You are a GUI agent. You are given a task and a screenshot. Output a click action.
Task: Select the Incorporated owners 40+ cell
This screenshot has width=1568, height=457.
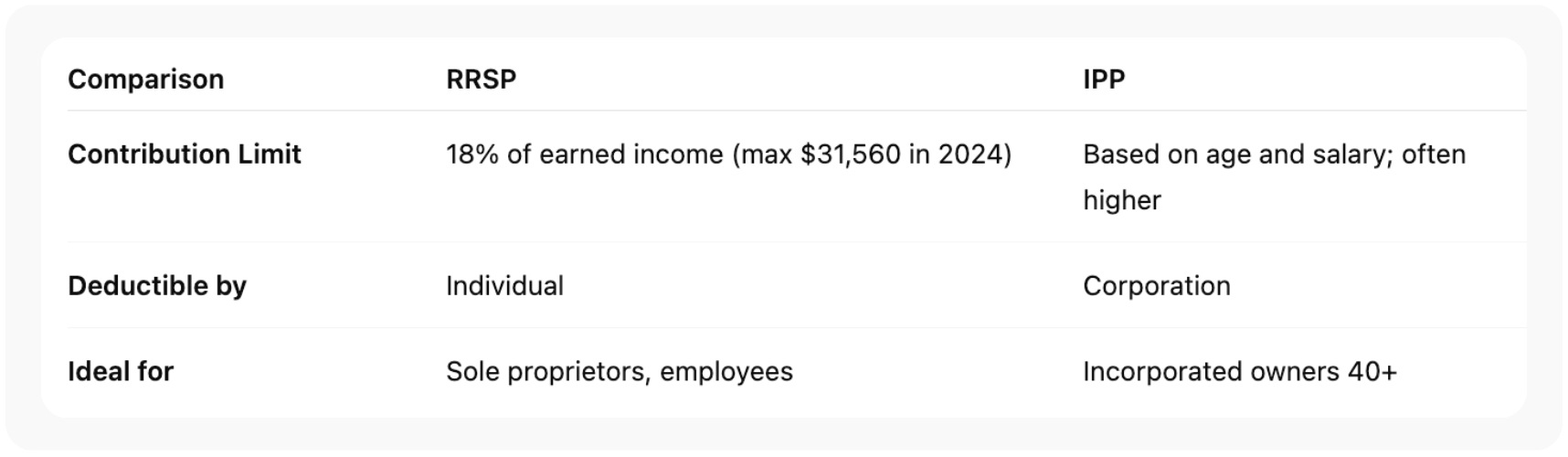click(1239, 372)
